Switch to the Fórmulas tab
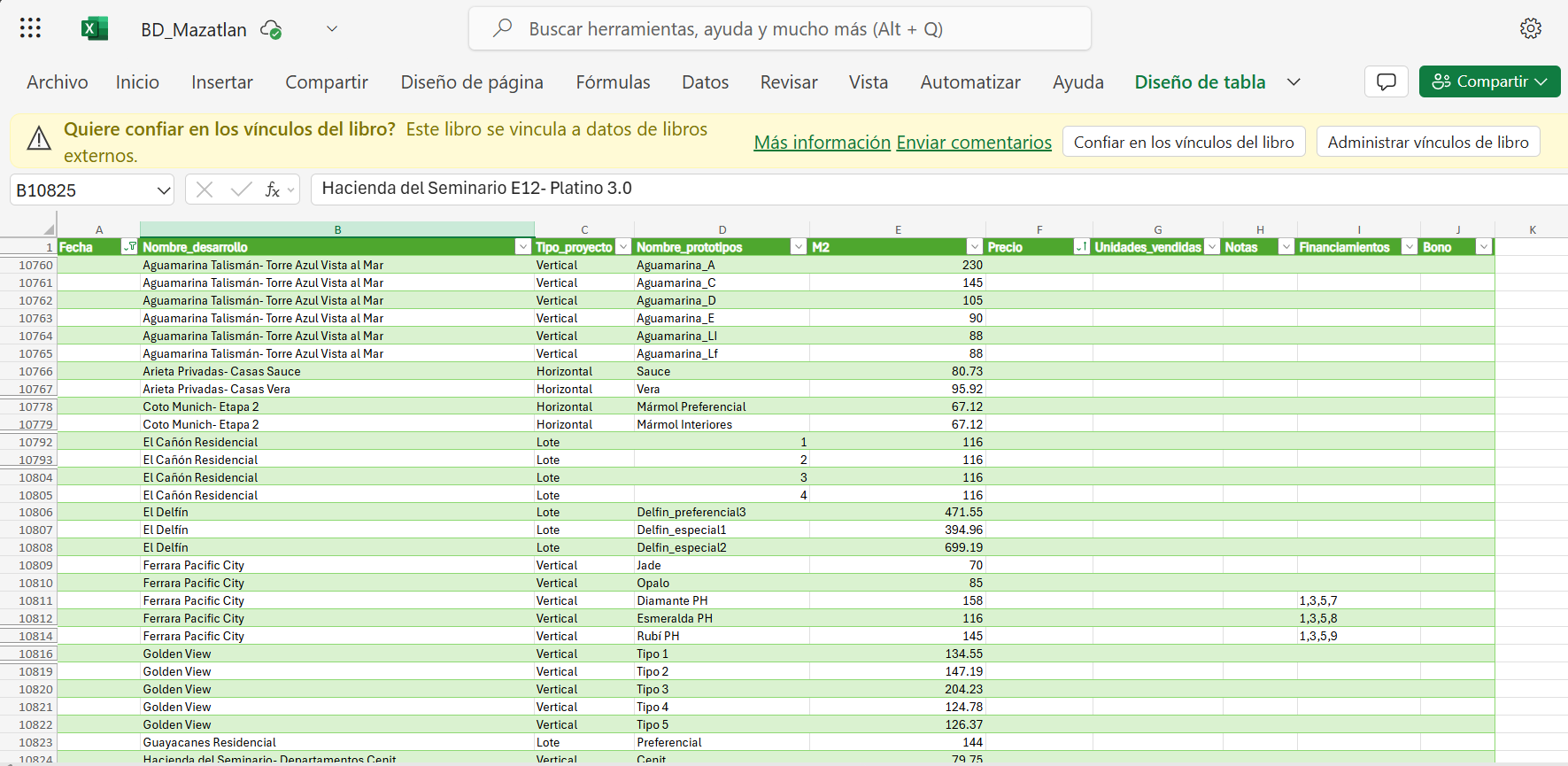The width and height of the screenshot is (1568, 766). (613, 82)
